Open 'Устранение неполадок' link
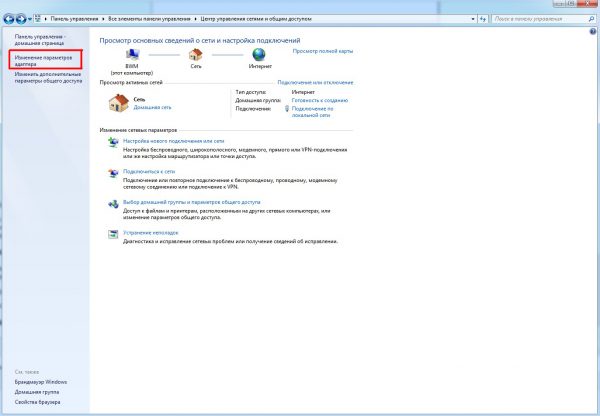Viewport: 600px width, 416px height. tap(150, 233)
